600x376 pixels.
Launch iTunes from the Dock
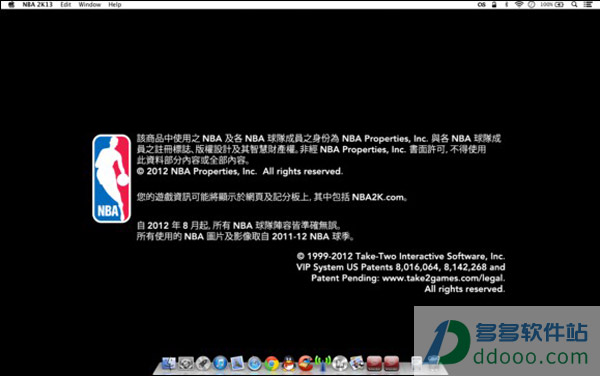click(220, 363)
